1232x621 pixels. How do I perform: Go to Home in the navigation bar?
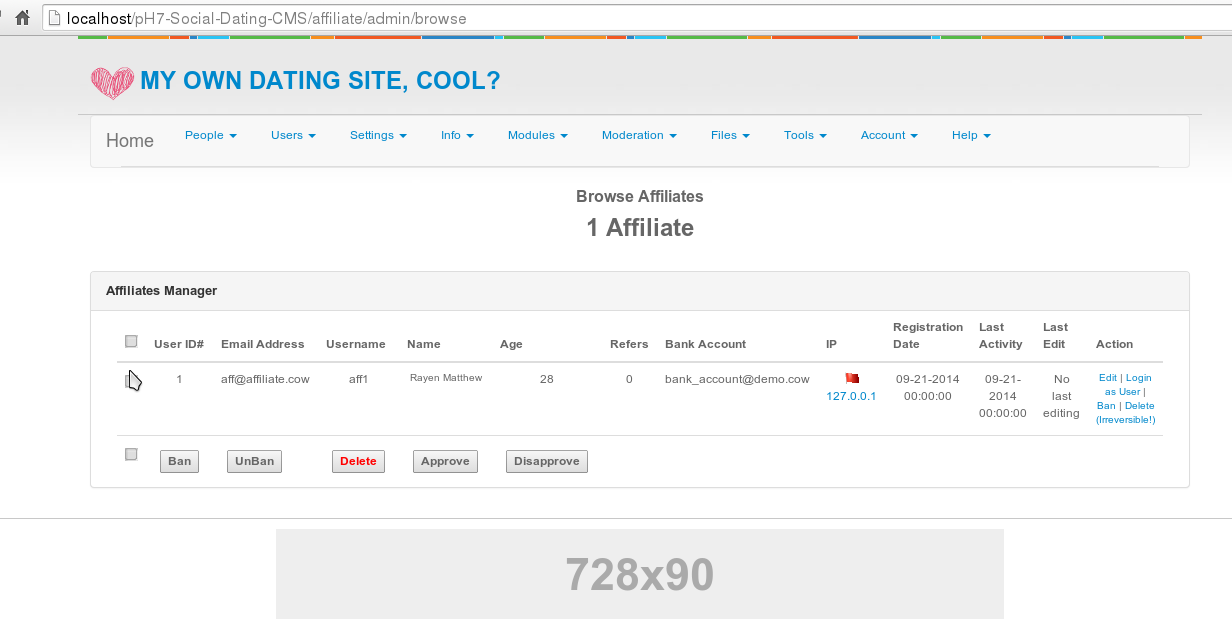point(130,141)
